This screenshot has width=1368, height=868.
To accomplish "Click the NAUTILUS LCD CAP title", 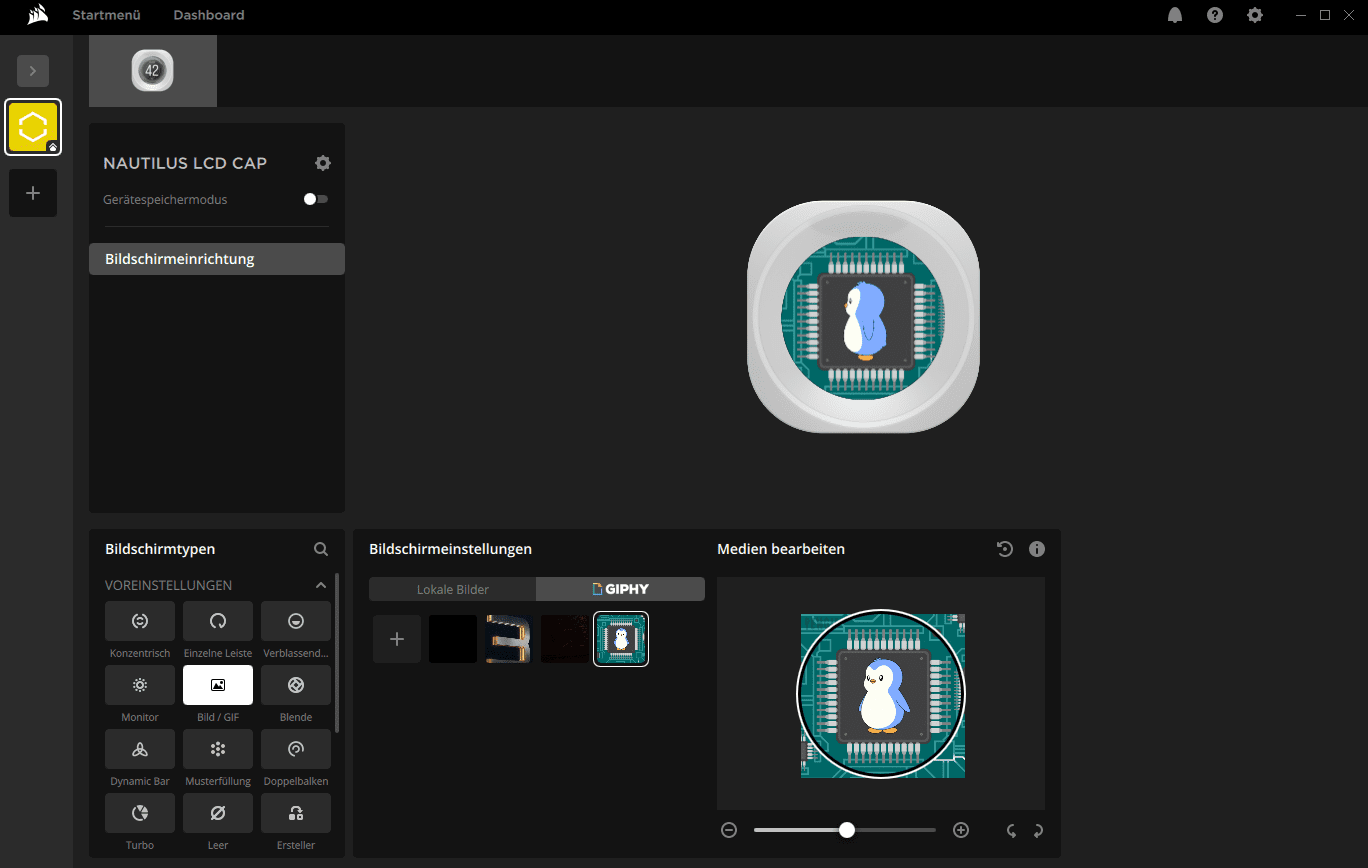I will coord(185,163).
